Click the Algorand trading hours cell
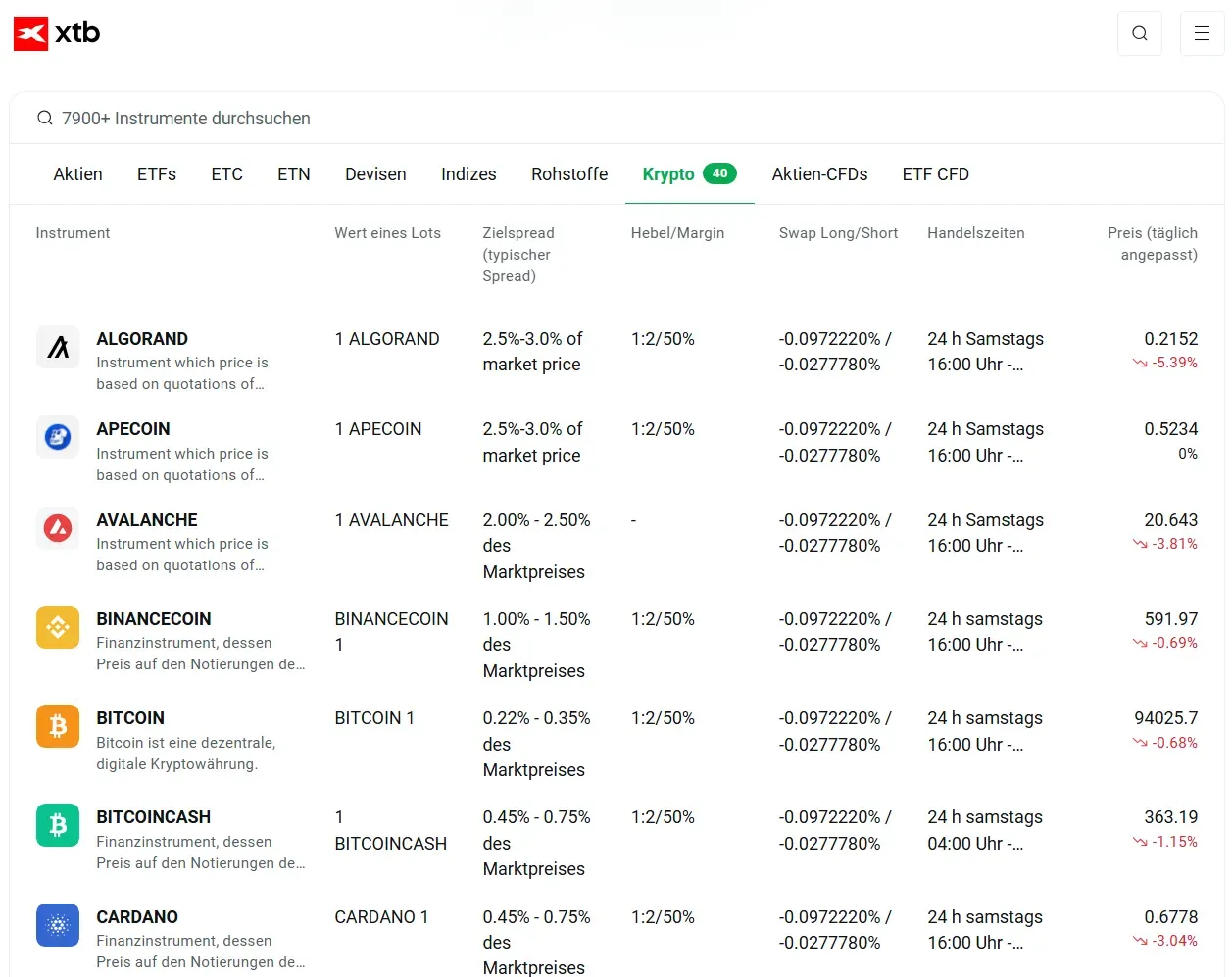1232x977 pixels. coord(985,352)
